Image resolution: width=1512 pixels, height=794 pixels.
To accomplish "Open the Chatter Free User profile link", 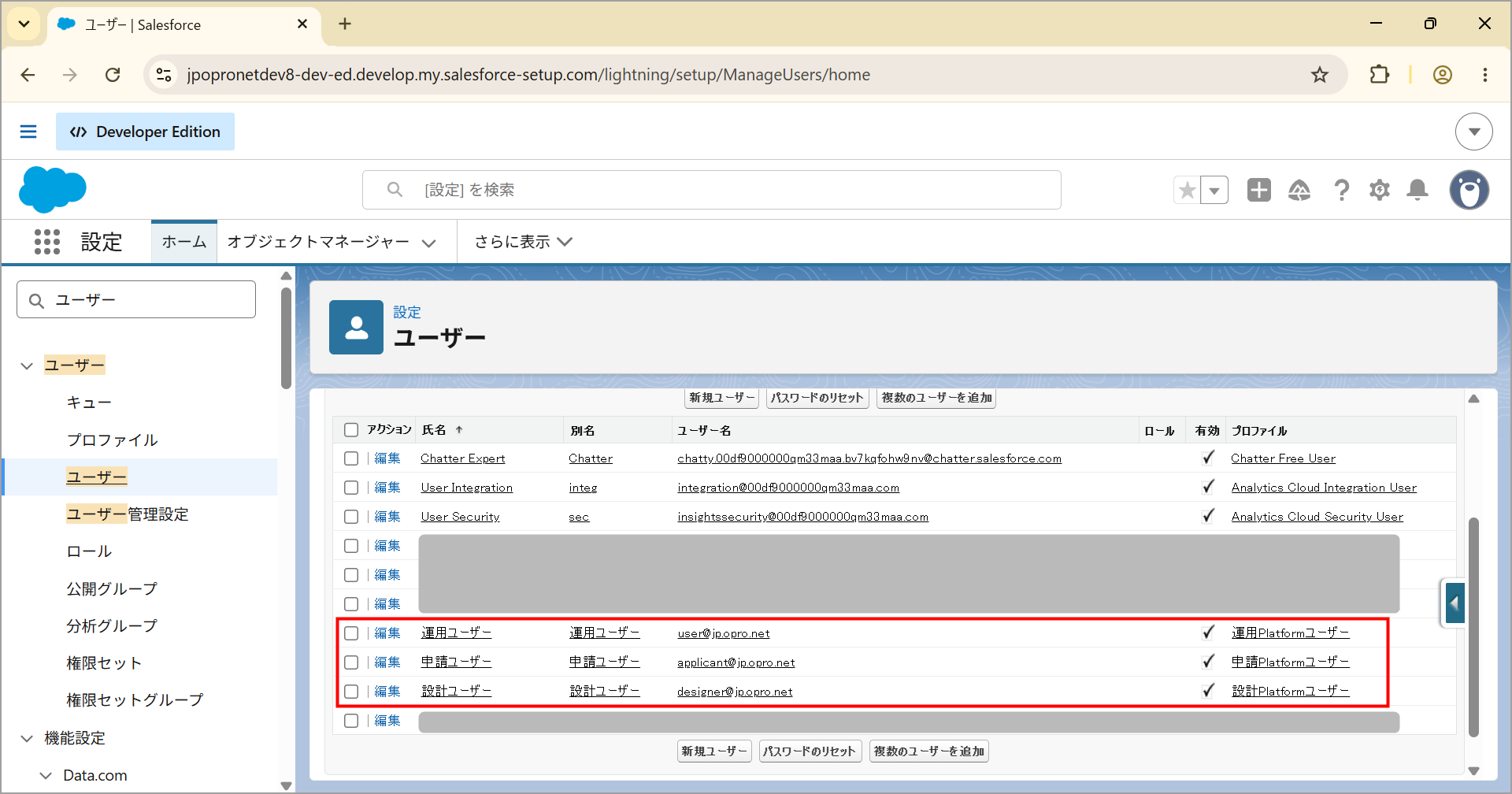I will pyautogui.click(x=1284, y=458).
